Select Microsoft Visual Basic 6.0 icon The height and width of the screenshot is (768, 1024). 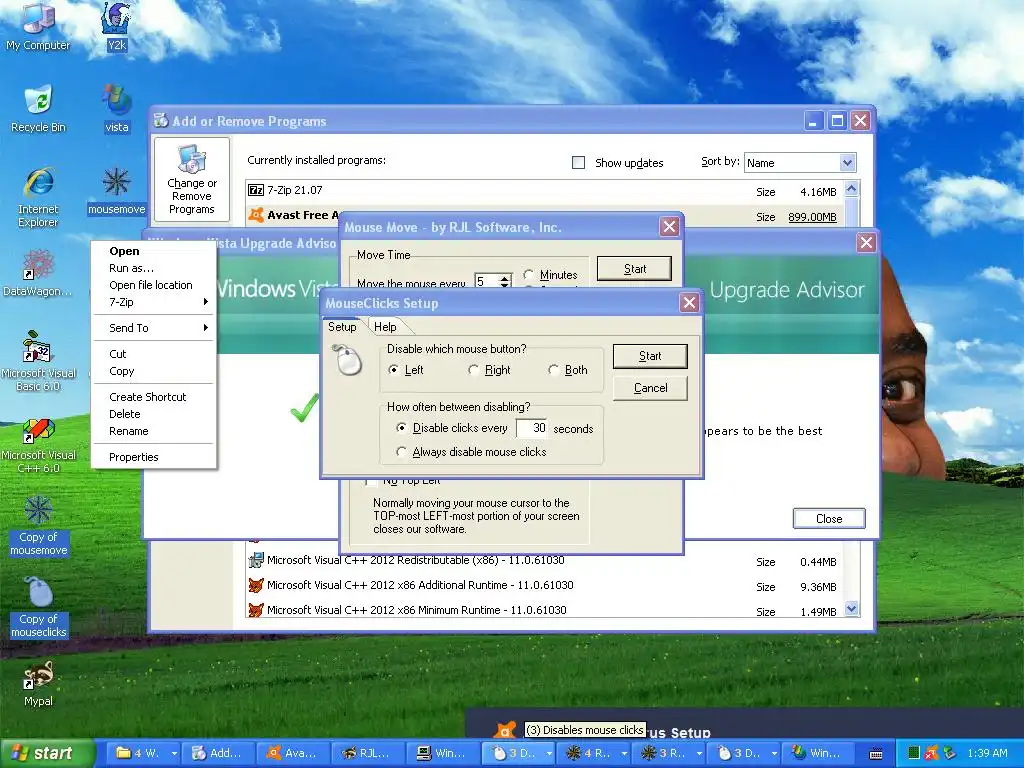pyautogui.click(x=38, y=360)
